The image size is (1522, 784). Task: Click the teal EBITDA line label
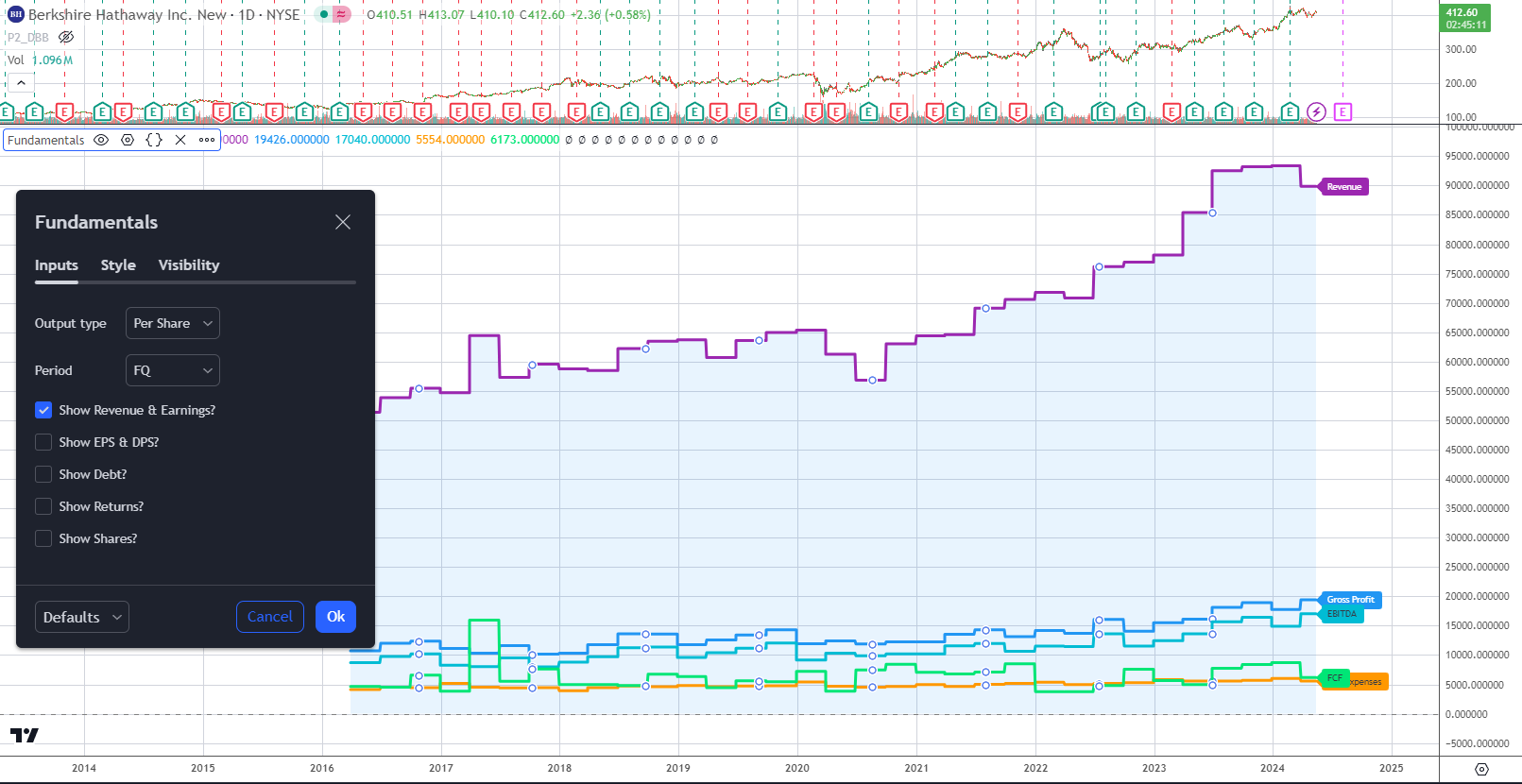point(1342,614)
